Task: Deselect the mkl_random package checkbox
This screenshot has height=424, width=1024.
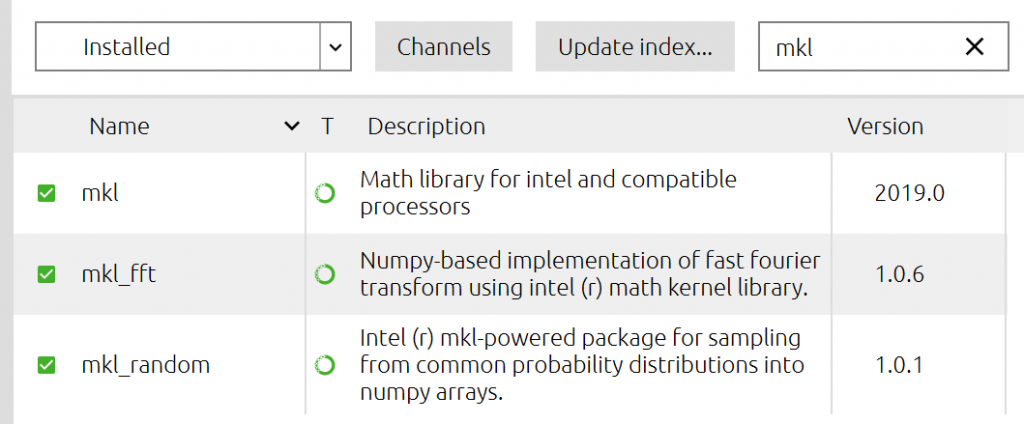Action: point(46,365)
